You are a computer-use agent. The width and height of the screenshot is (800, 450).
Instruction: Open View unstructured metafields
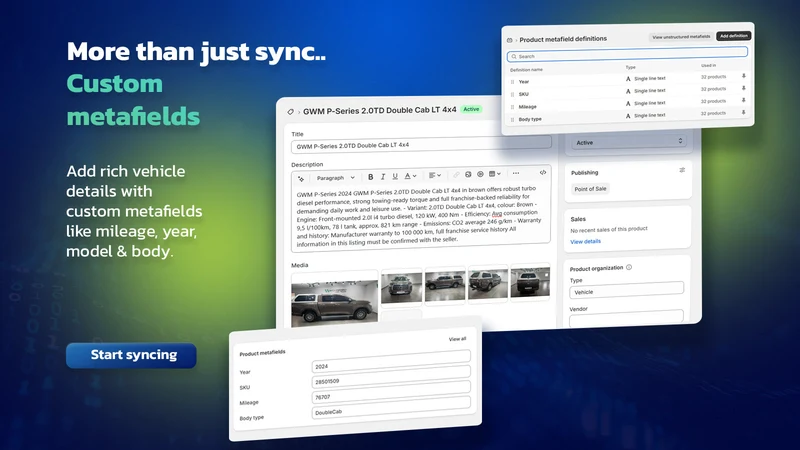(x=681, y=37)
